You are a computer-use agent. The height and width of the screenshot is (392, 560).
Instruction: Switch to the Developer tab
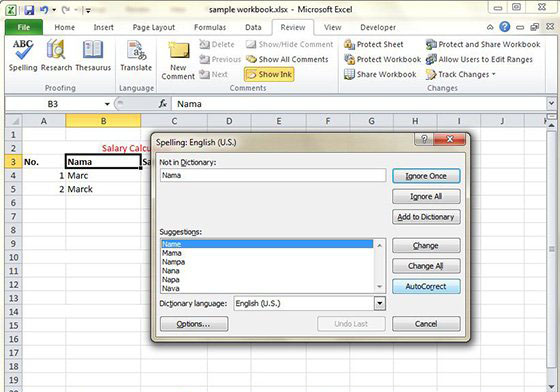(378, 27)
